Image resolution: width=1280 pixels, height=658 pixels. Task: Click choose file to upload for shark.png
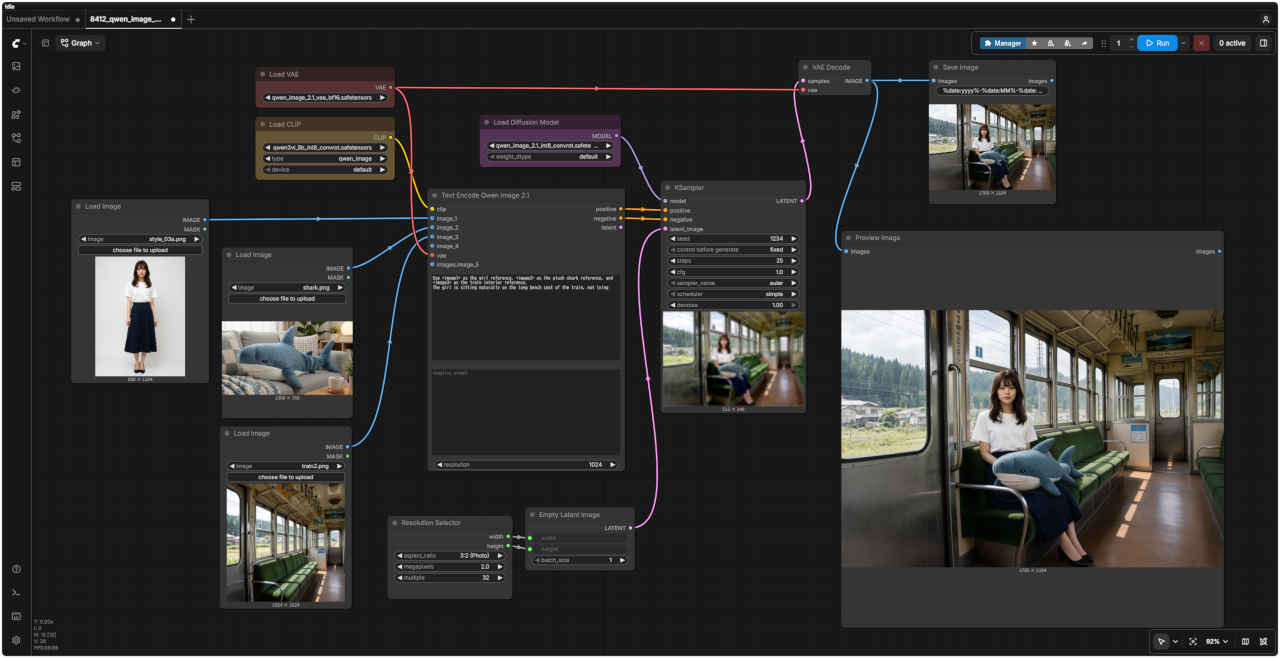[x=287, y=298]
